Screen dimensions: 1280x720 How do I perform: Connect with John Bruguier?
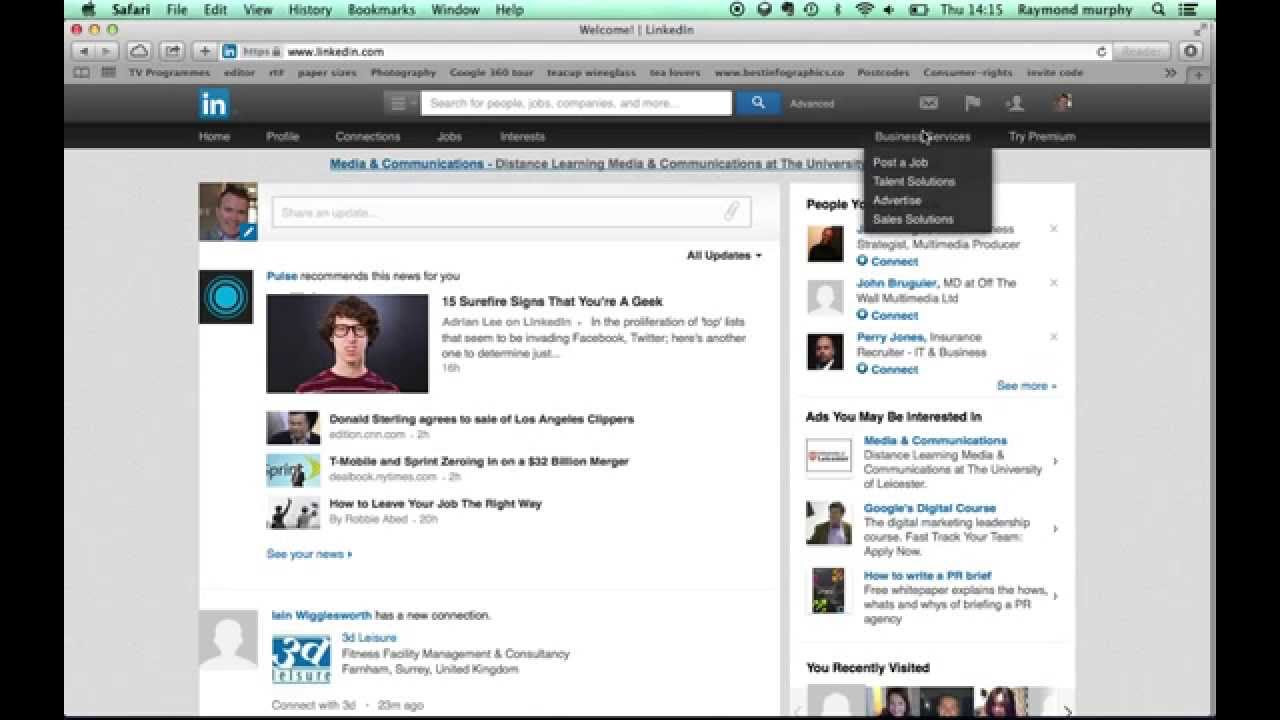coord(887,315)
